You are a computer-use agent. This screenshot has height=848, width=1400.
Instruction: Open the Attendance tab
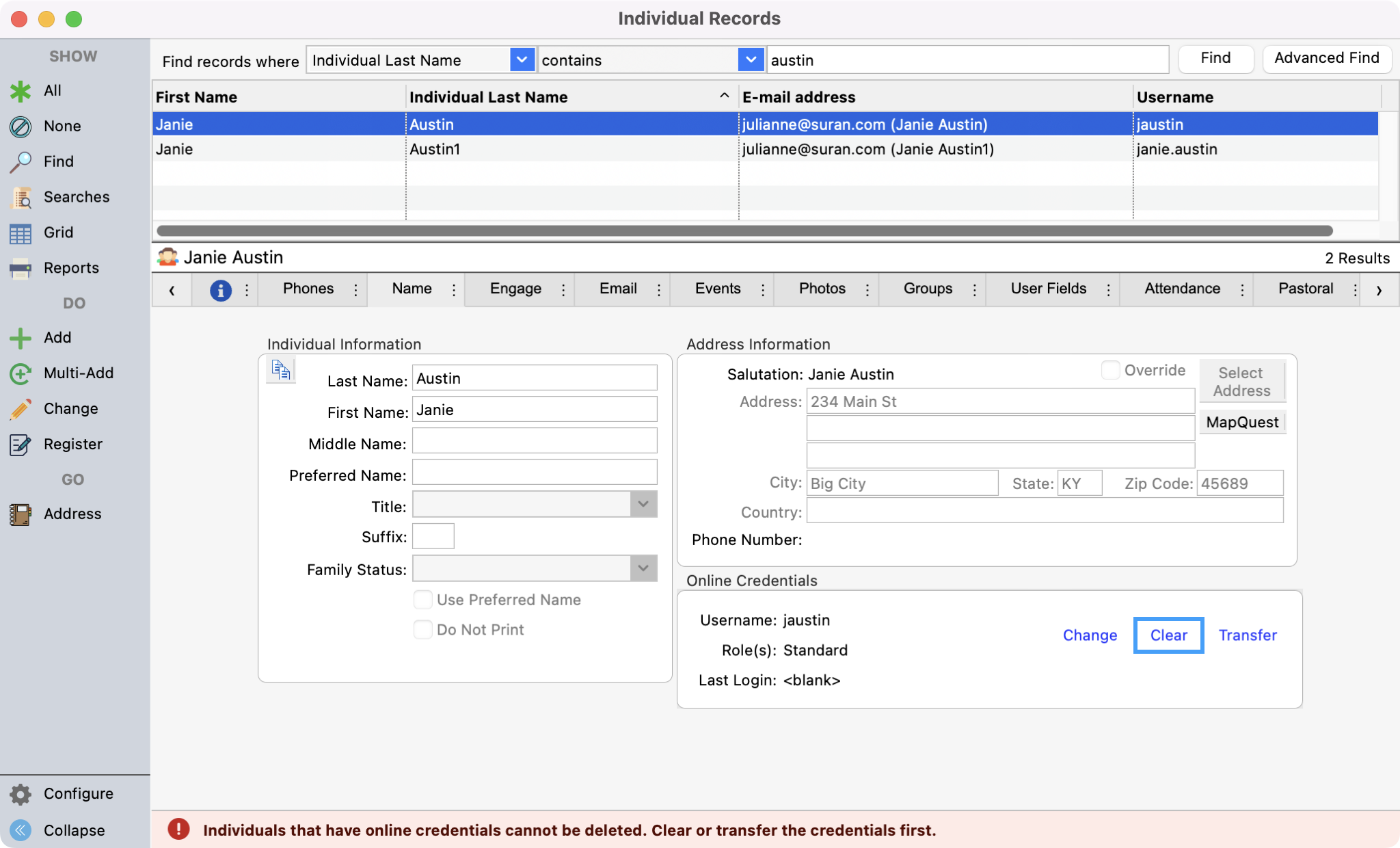tap(1182, 289)
